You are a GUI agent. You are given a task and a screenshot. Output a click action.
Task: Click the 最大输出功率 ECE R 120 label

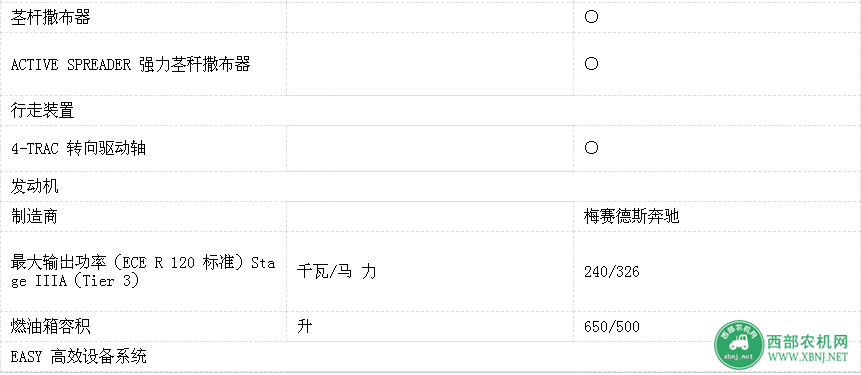point(143,271)
